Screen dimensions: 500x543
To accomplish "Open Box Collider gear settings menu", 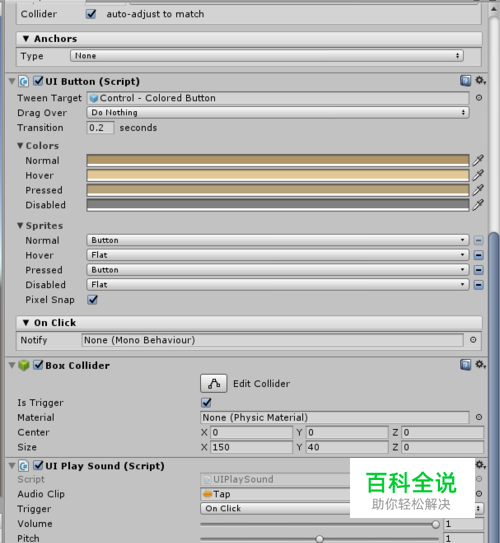I will pyautogui.click(x=480, y=365).
